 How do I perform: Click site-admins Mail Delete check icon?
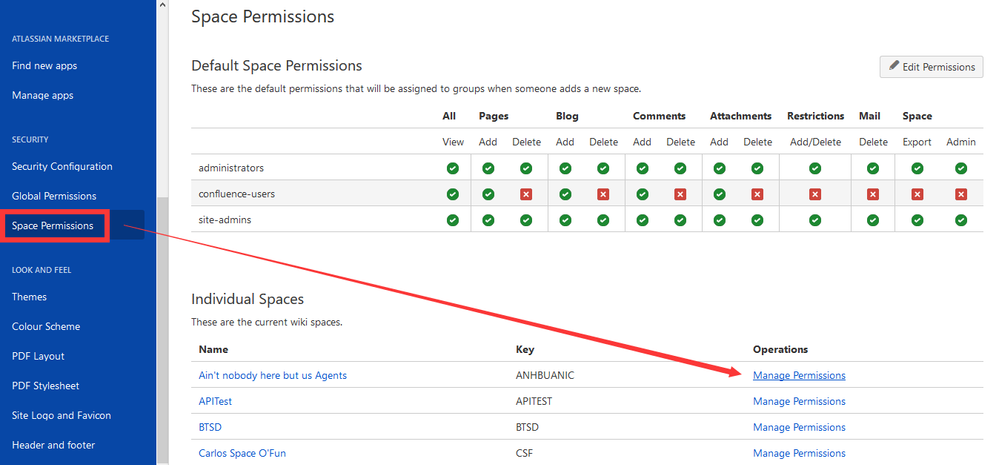(873, 220)
